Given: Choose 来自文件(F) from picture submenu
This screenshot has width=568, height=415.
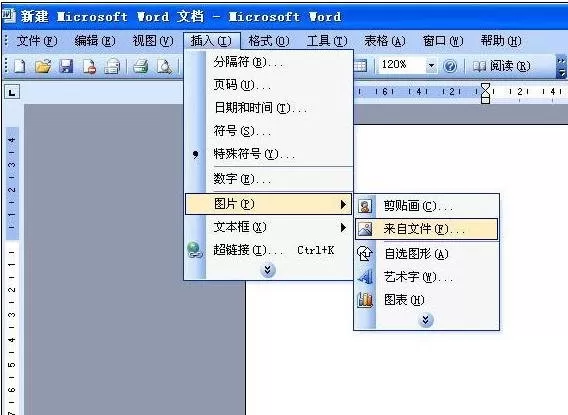Looking at the screenshot, I should [426, 229].
